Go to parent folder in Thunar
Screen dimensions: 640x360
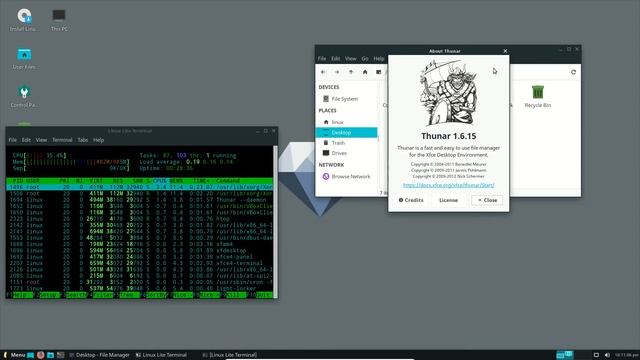pyautogui.click(x=351, y=72)
